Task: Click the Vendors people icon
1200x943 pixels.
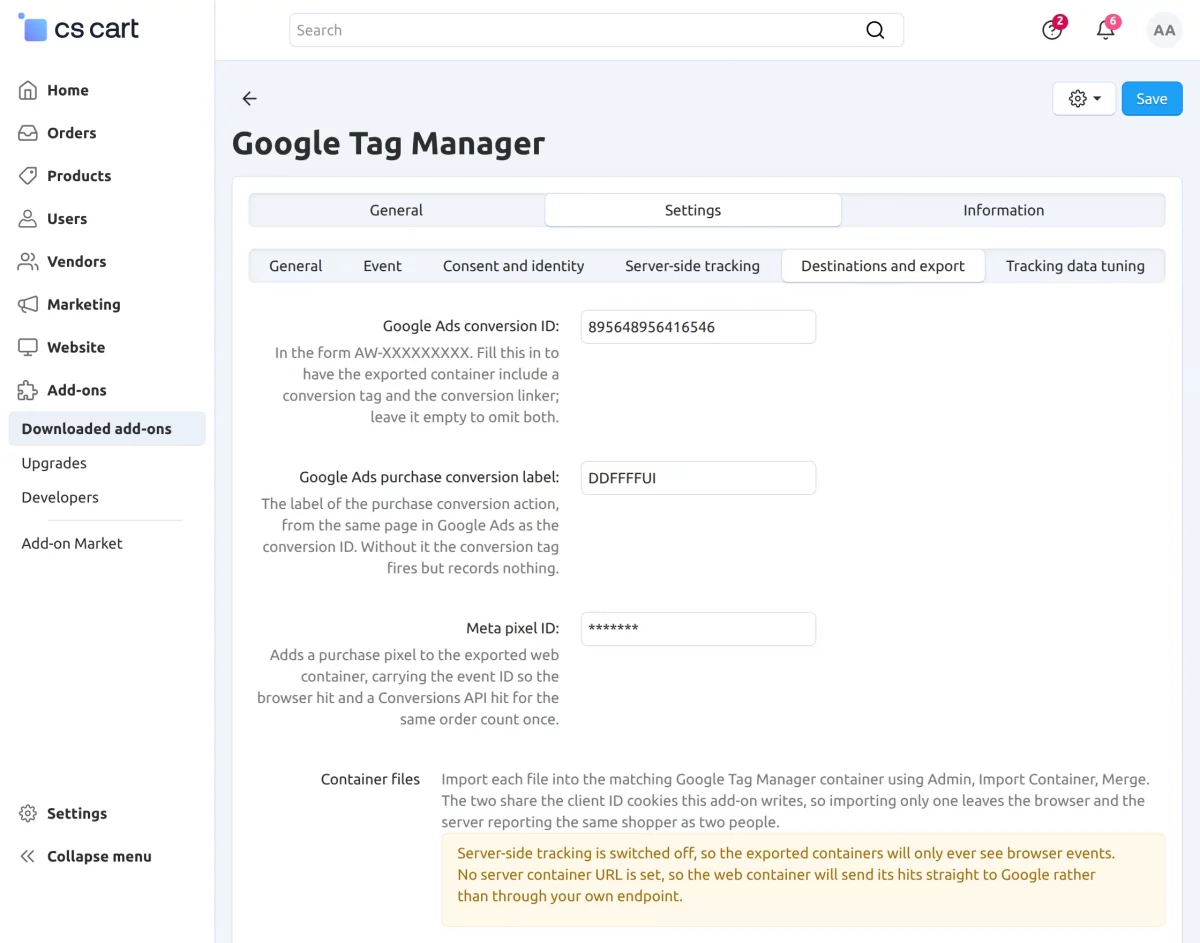Action: (x=29, y=262)
